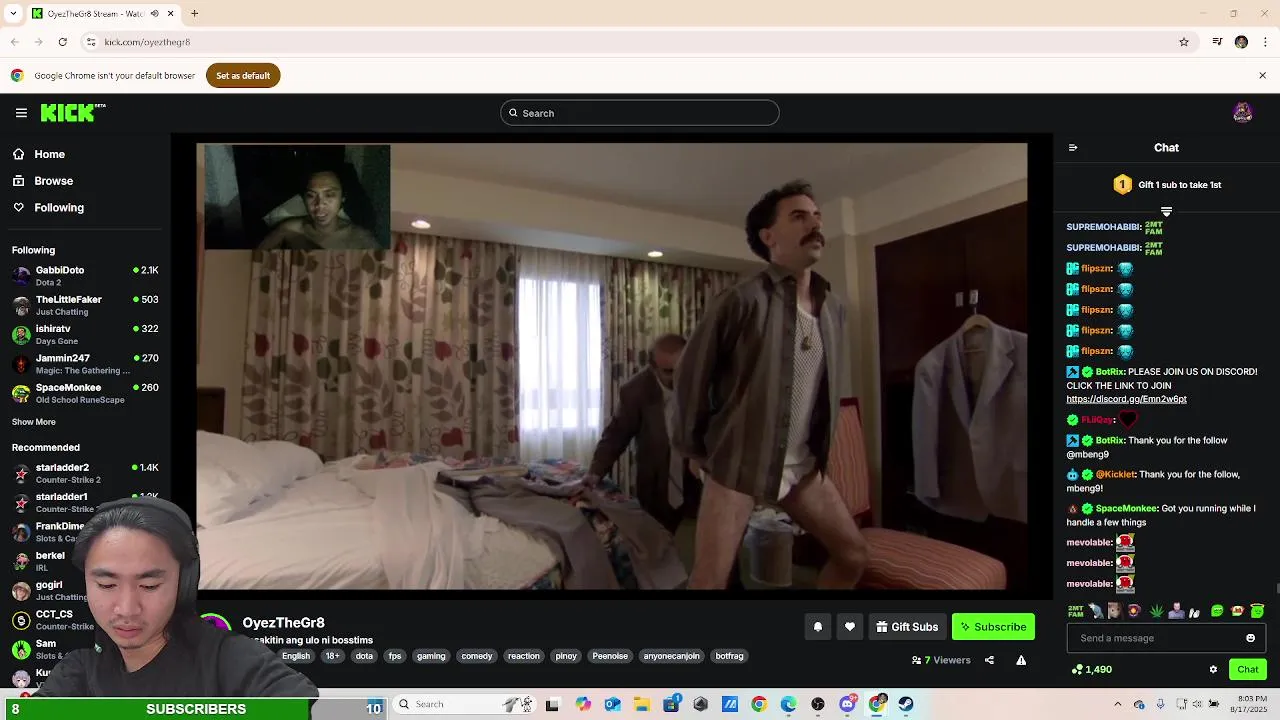The image size is (1280, 720).
Task: Click OyezTheGr8 channel name
Action: pyautogui.click(x=283, y=623)
